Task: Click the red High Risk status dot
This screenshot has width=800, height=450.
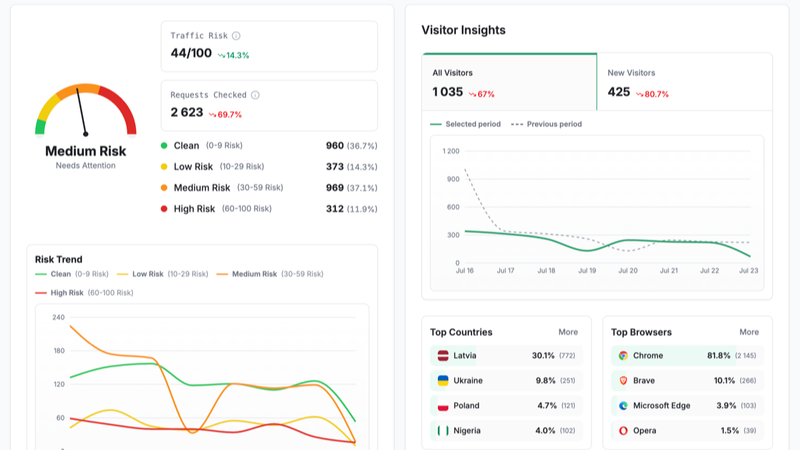Action: pyautogui.click(x=164, y=209)
